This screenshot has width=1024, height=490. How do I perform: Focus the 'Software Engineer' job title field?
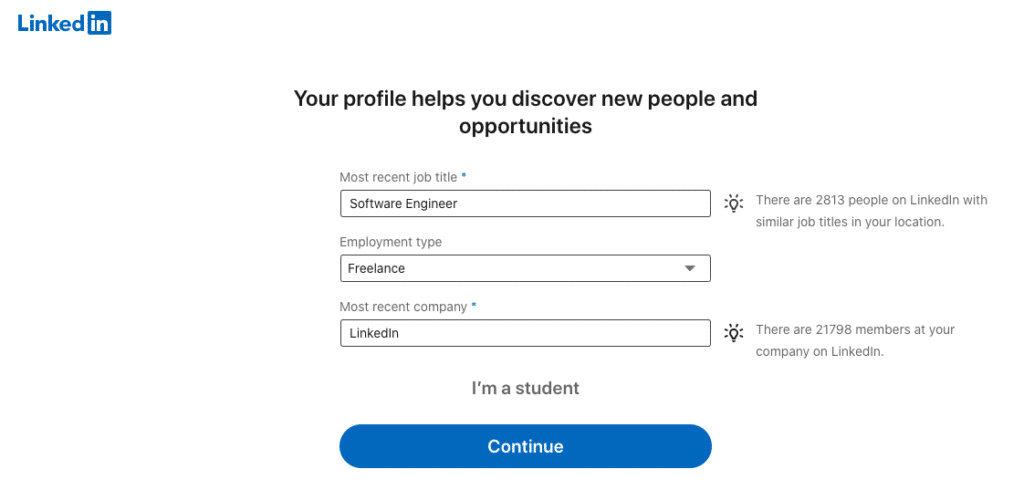coord(525,203)
